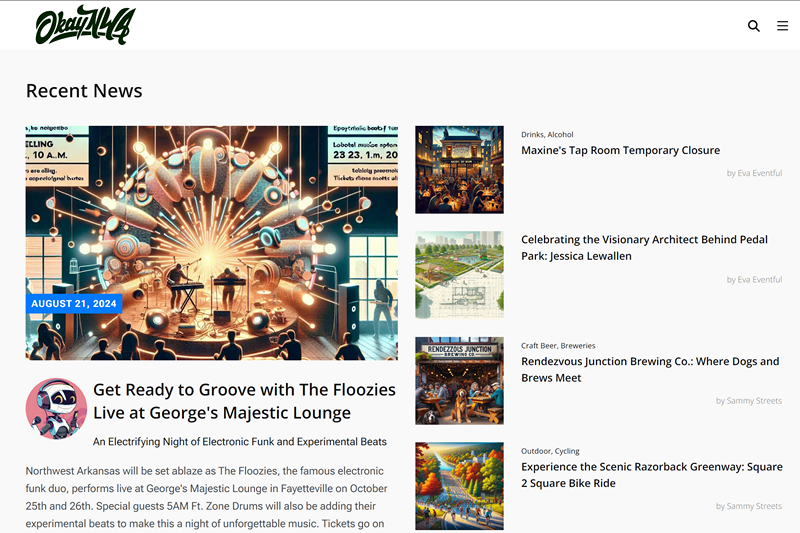The width and height of the screenshot is (800, 533).
Task: Click the OkayNWA logo
Action: pos(85,25)
